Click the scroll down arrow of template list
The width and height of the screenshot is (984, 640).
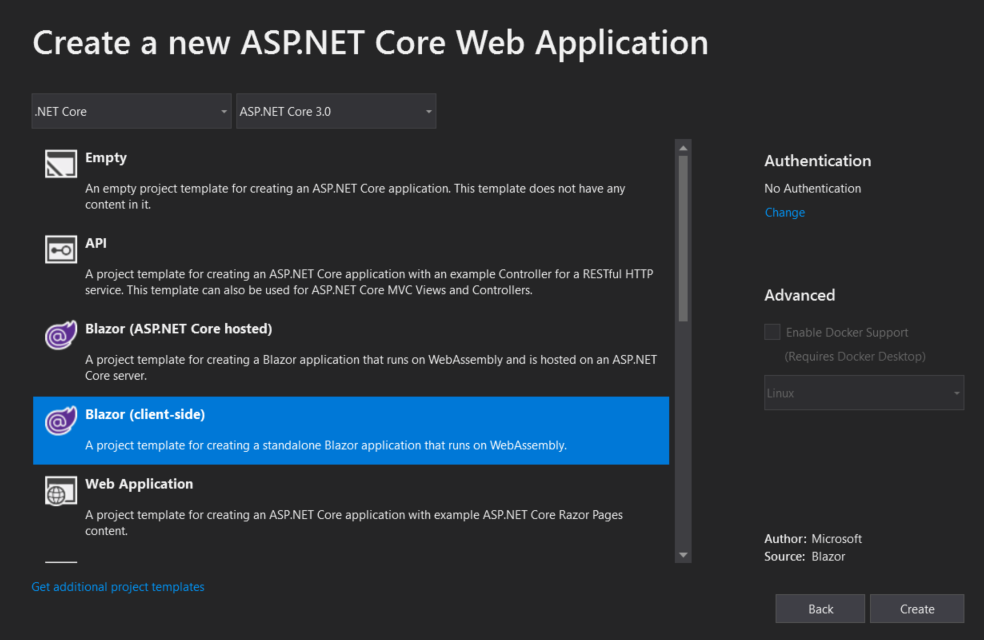point(683,555)
